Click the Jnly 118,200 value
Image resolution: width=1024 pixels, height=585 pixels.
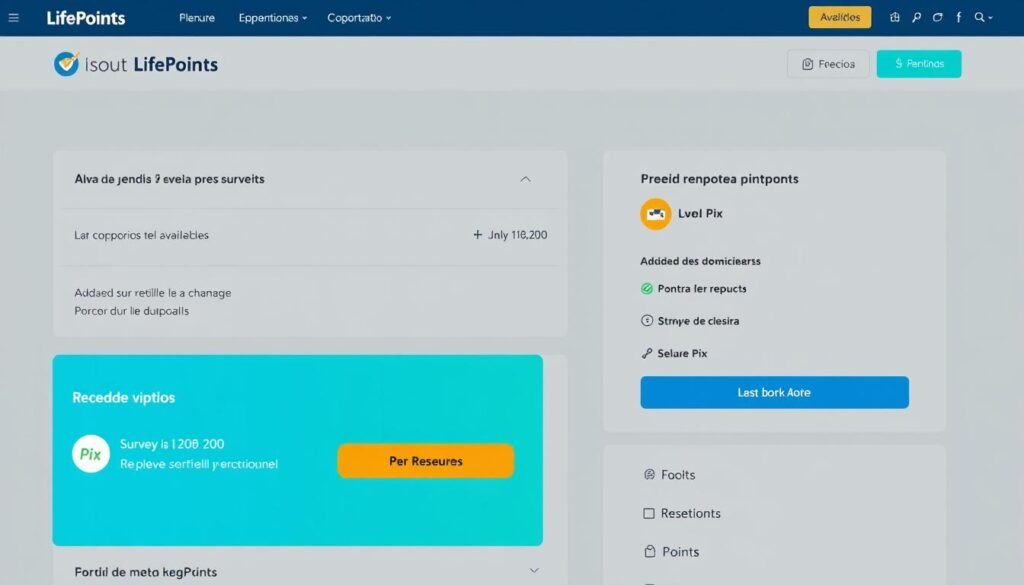click(x=518, y=235)
